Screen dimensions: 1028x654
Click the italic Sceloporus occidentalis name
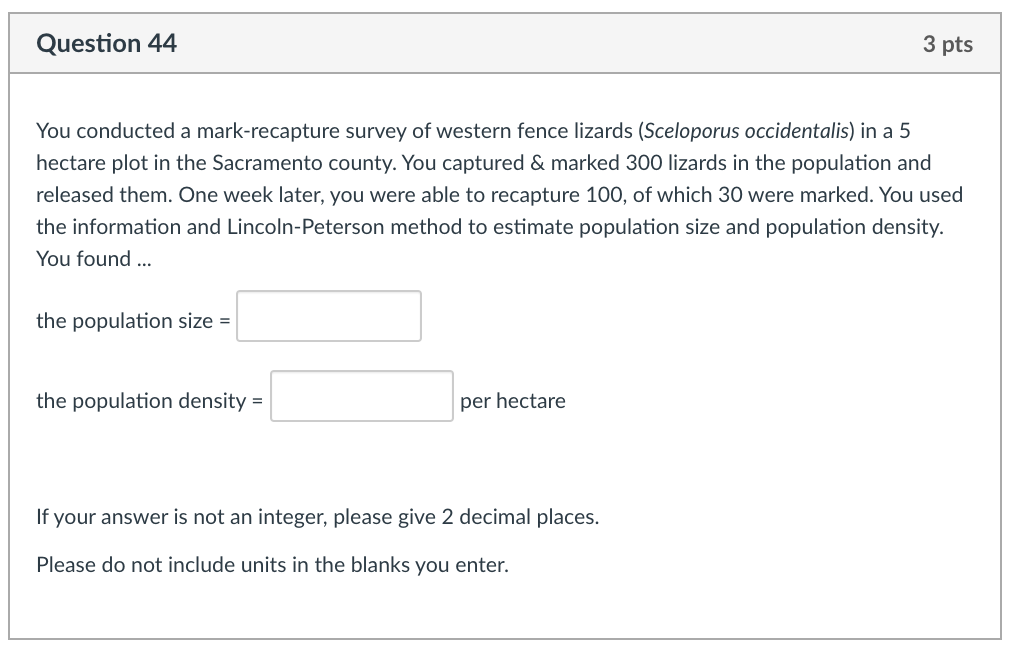coord(746,130)
